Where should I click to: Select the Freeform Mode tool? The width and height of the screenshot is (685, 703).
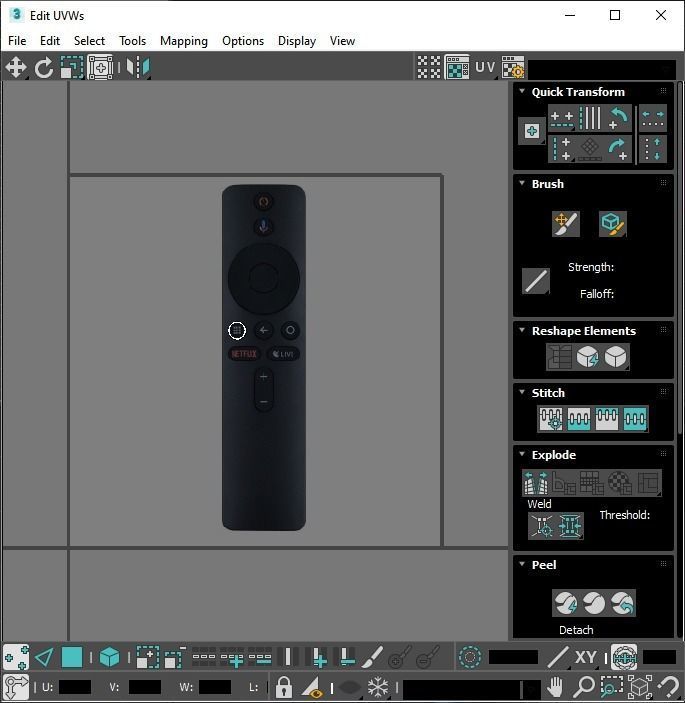(100, 68)
